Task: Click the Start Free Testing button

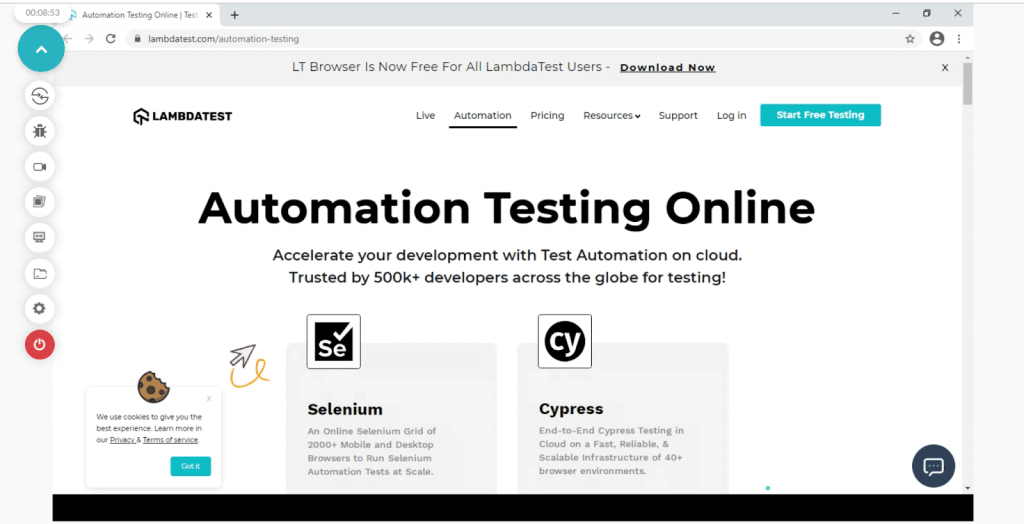Action: (x=820, y=115)
